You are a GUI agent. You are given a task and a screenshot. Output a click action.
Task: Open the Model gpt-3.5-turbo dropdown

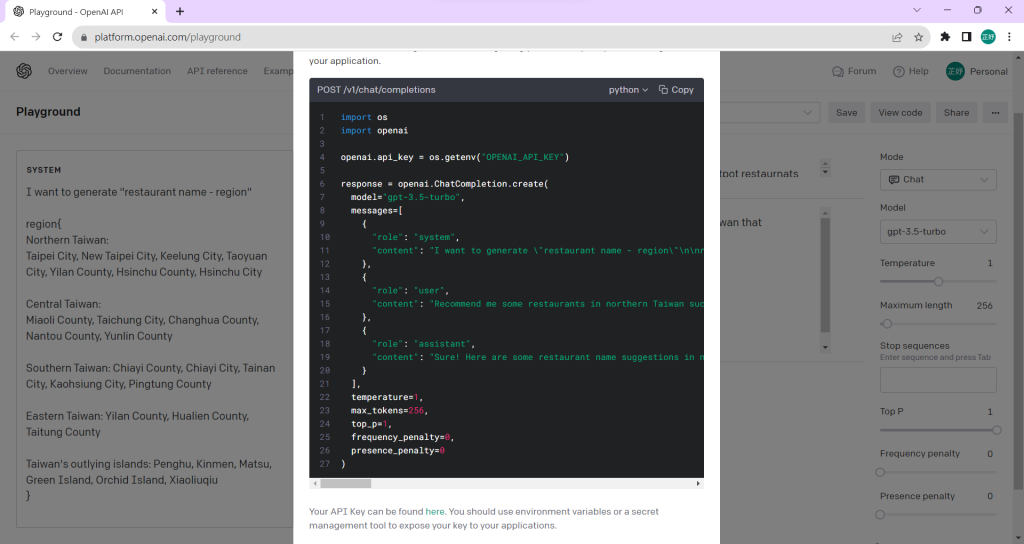(x=938, y=232)
